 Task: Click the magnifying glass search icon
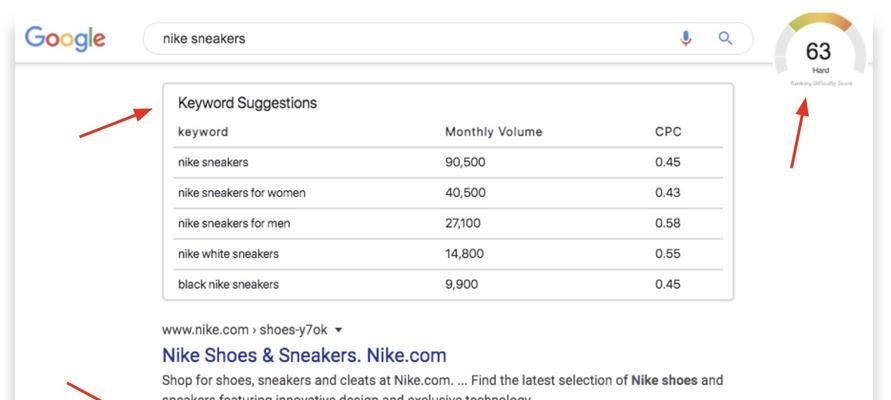pyautogui.click(x=725, y=39)
